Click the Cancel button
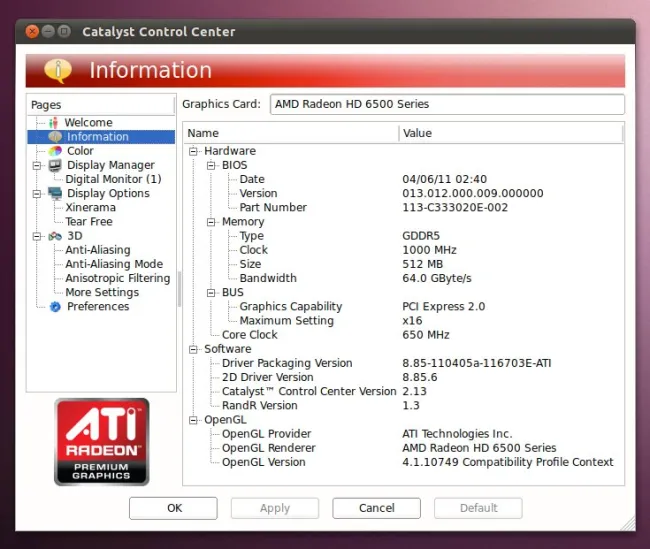 376,508
